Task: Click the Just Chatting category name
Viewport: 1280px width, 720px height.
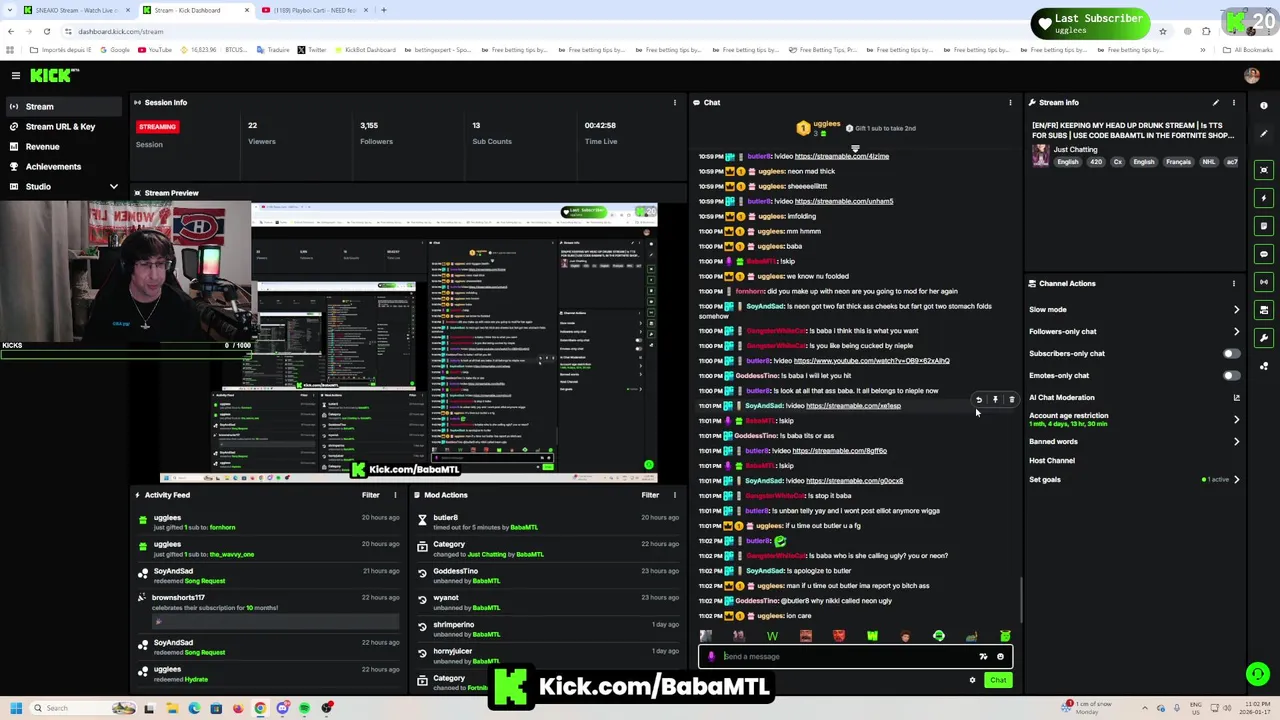Action: 1075,150
